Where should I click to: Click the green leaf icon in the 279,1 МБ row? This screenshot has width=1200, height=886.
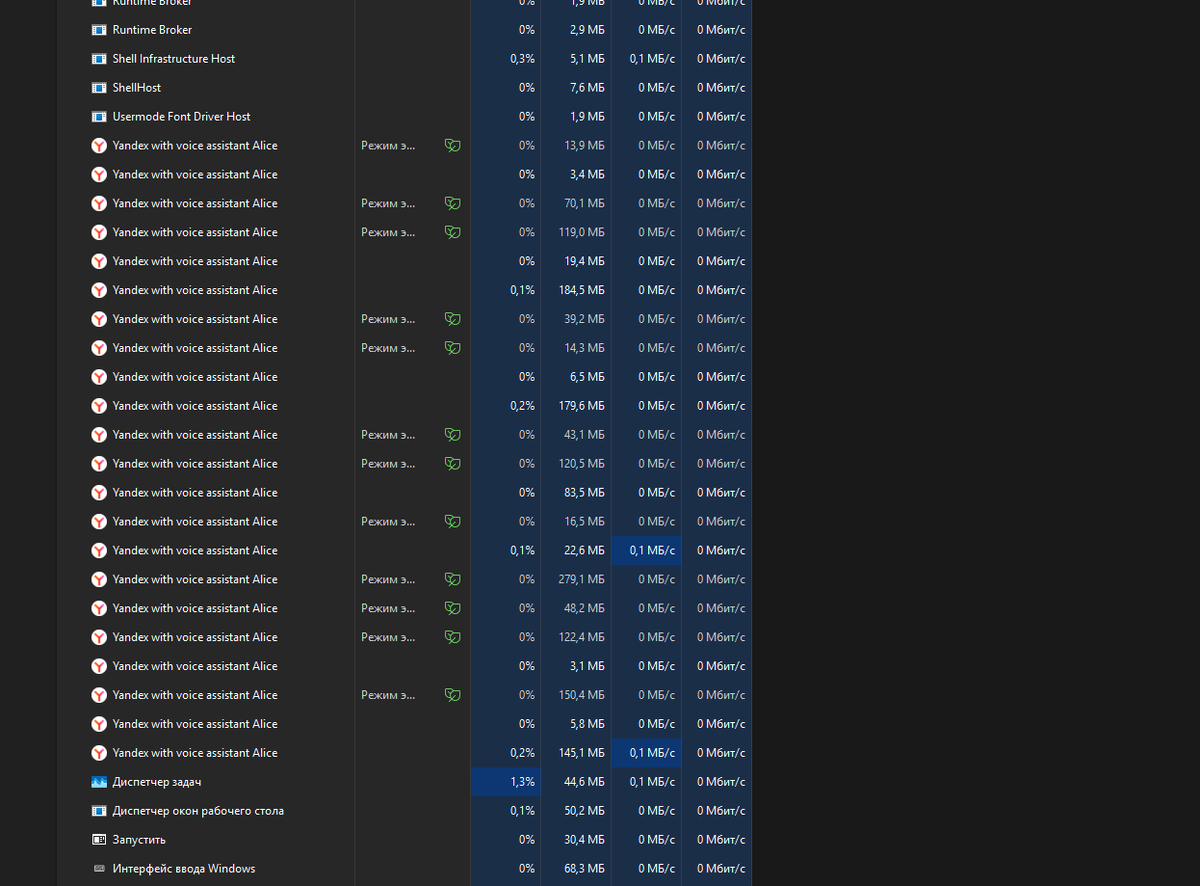(453, 579)
